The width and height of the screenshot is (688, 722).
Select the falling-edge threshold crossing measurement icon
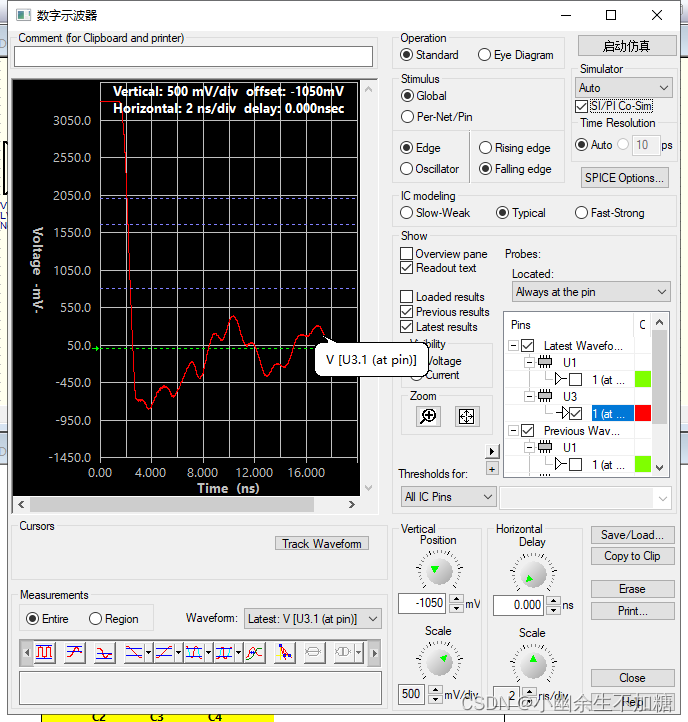click(x=134, y=652)
